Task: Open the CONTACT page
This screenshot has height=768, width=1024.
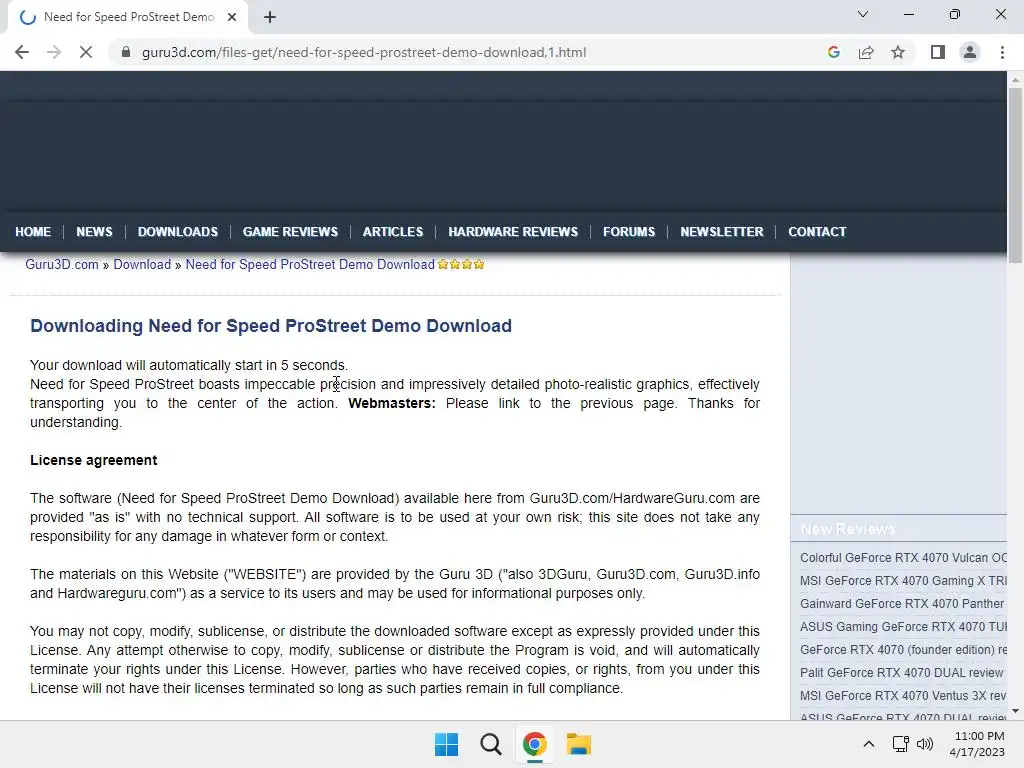Action: [x=817, y=232]
